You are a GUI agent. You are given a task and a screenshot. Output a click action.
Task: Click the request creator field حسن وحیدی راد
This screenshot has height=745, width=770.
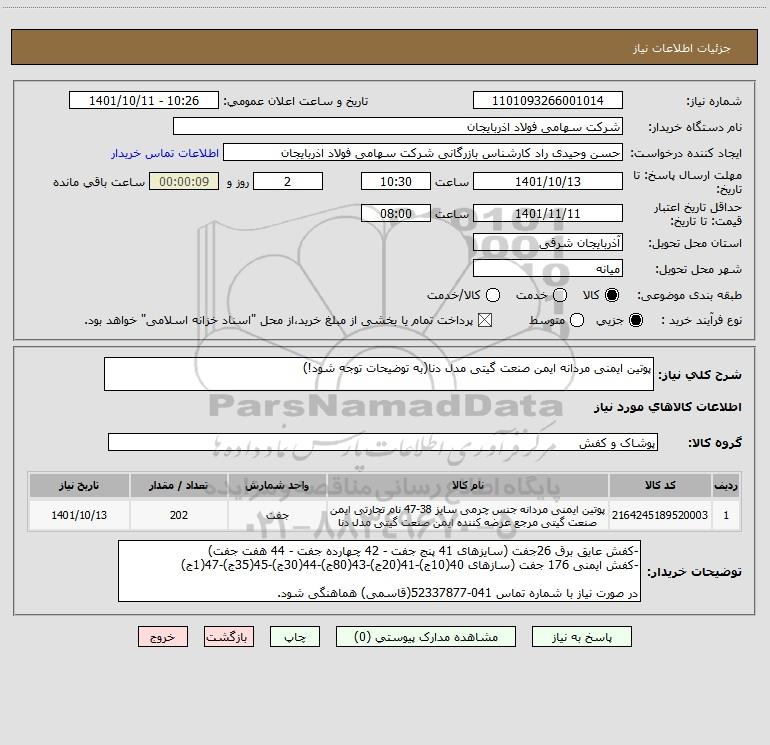point(423,153)
